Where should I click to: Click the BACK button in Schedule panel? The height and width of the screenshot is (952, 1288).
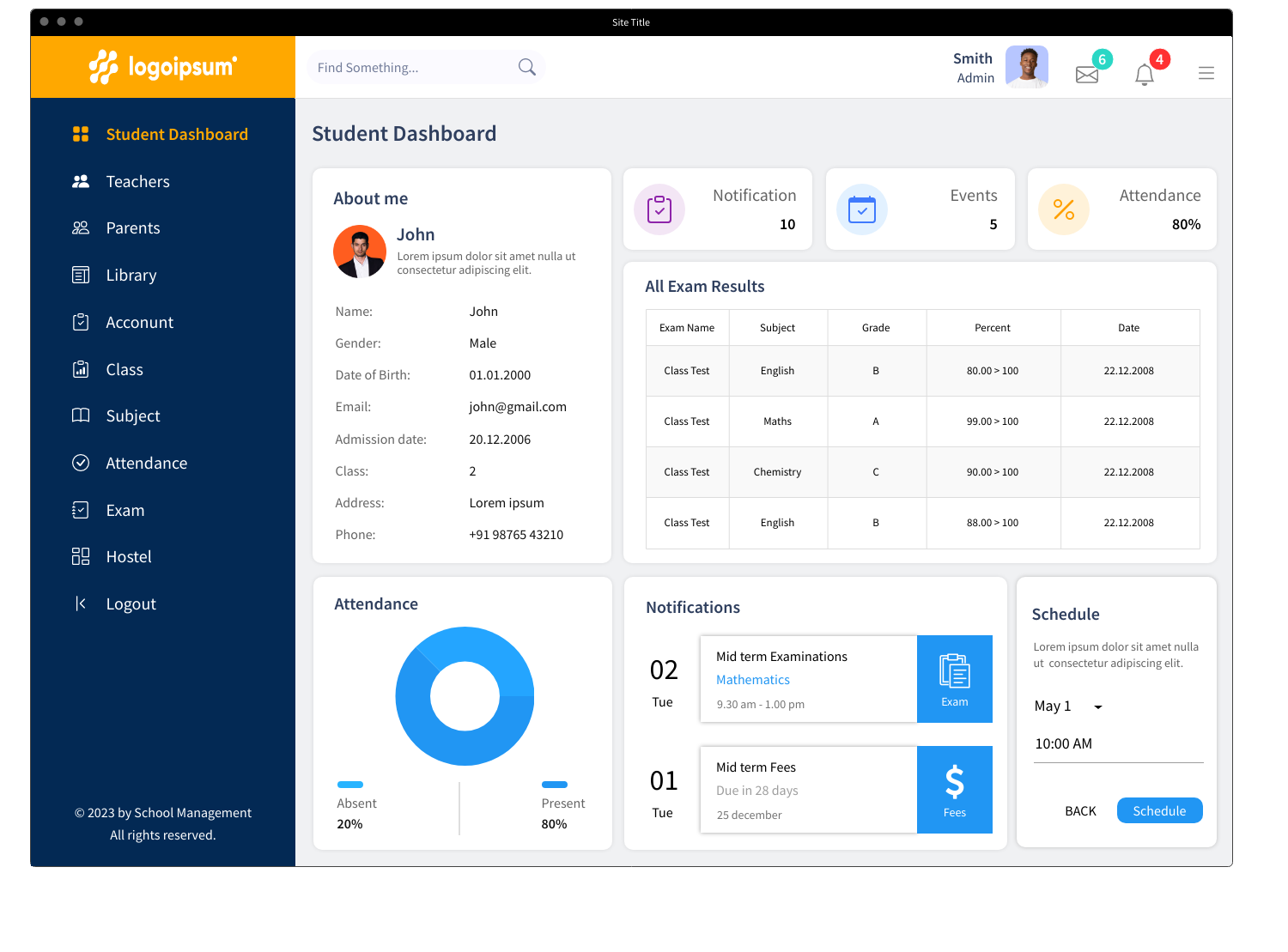1080,810
